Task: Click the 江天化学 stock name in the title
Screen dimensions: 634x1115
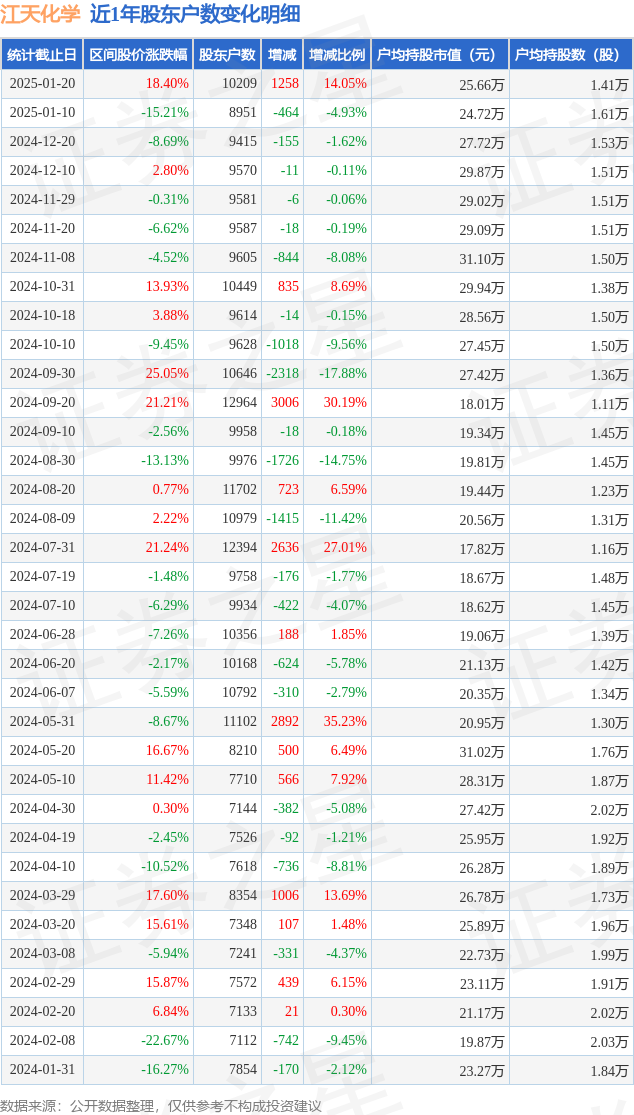Action: 40,14
